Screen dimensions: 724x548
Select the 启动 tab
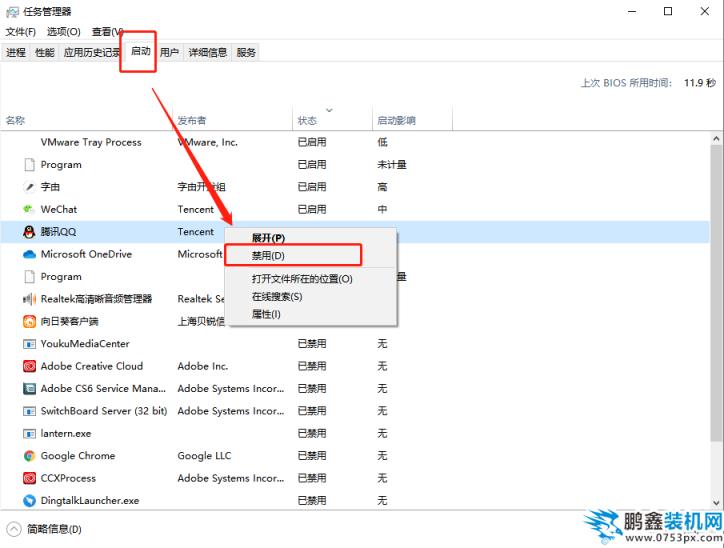140,51
